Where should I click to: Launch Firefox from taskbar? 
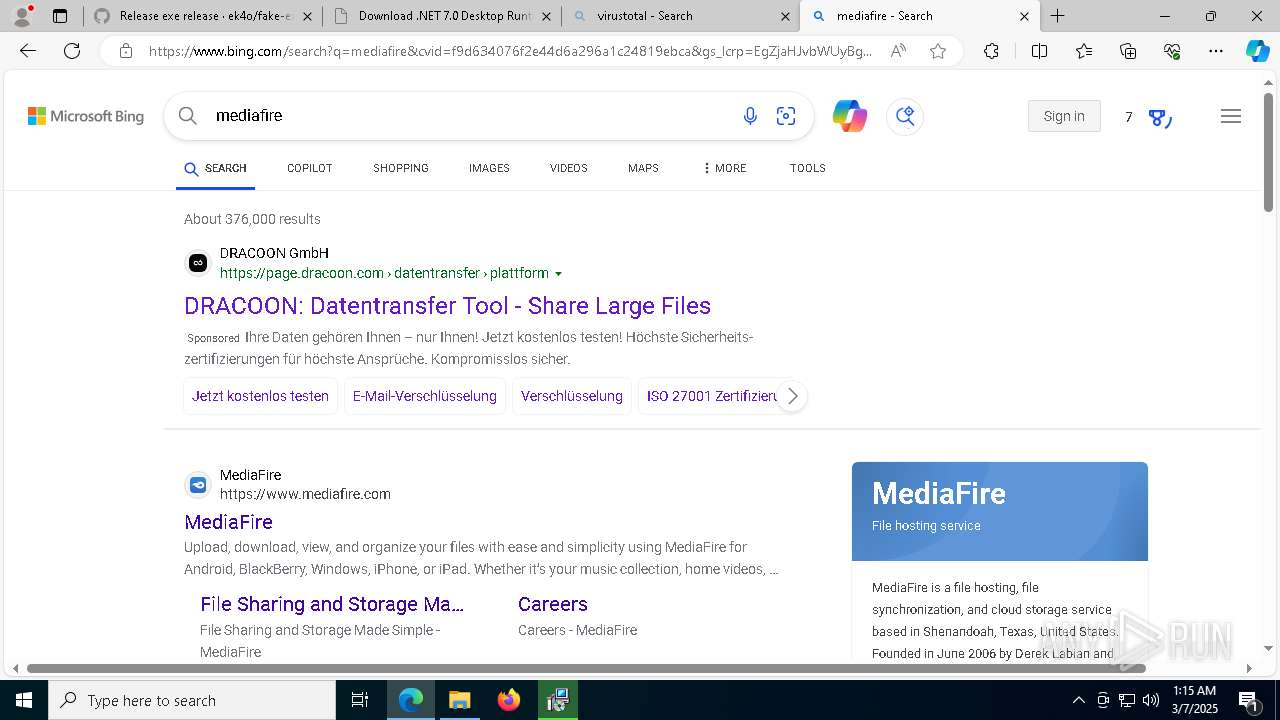(x=509, y=700)
